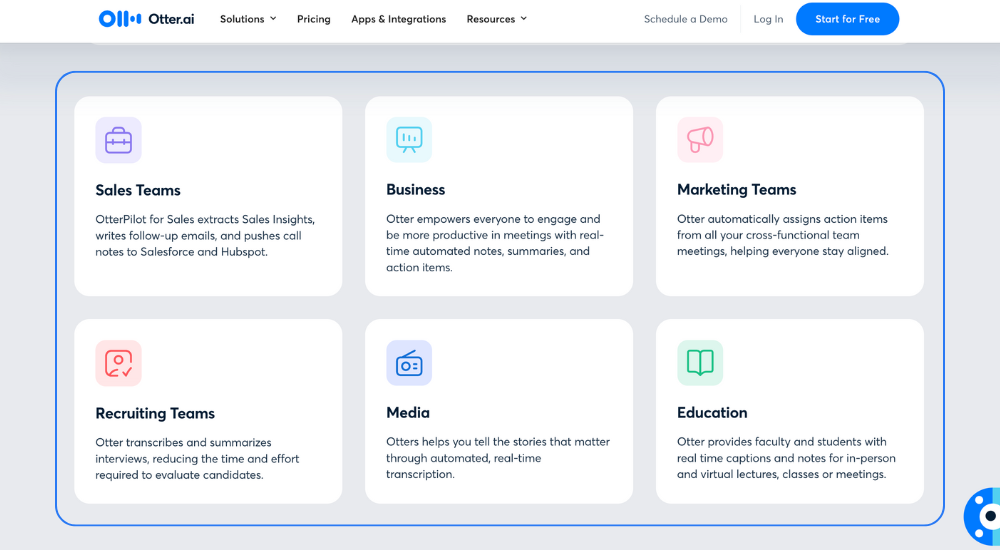Image resolution: width=1000 pixels, height=550 pixels.
Task: Click the Business presentation board icon
Action: click(409, 140)
